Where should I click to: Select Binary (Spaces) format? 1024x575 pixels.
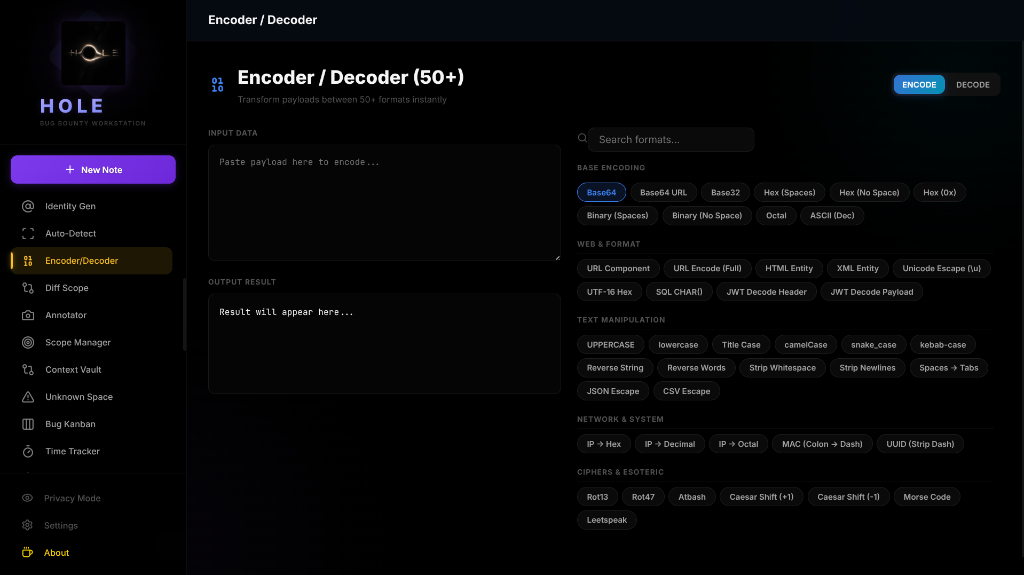coord(617,216)
